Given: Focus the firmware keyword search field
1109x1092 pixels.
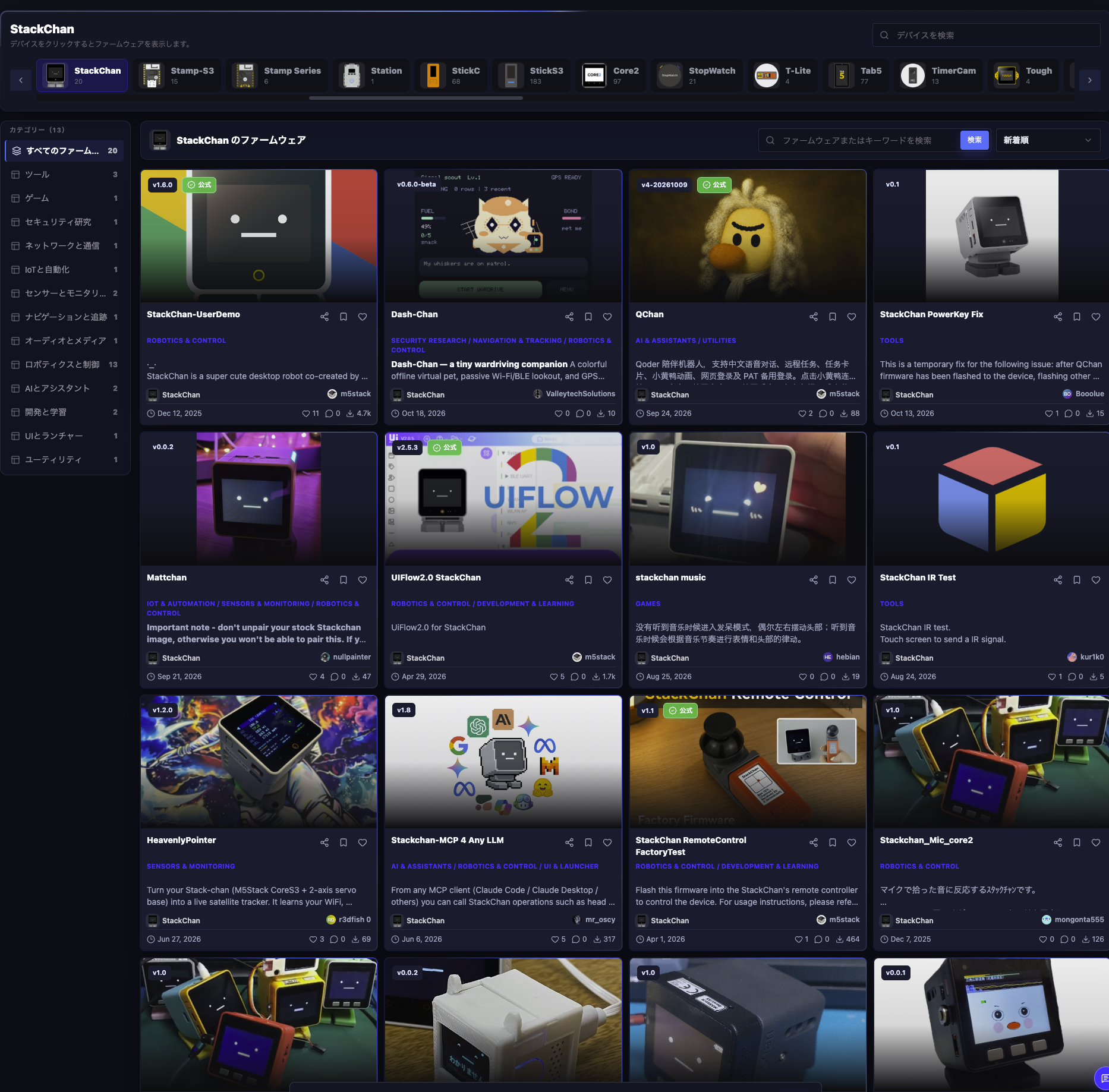Looking at the screenshot, I should (x=859, y=140).
